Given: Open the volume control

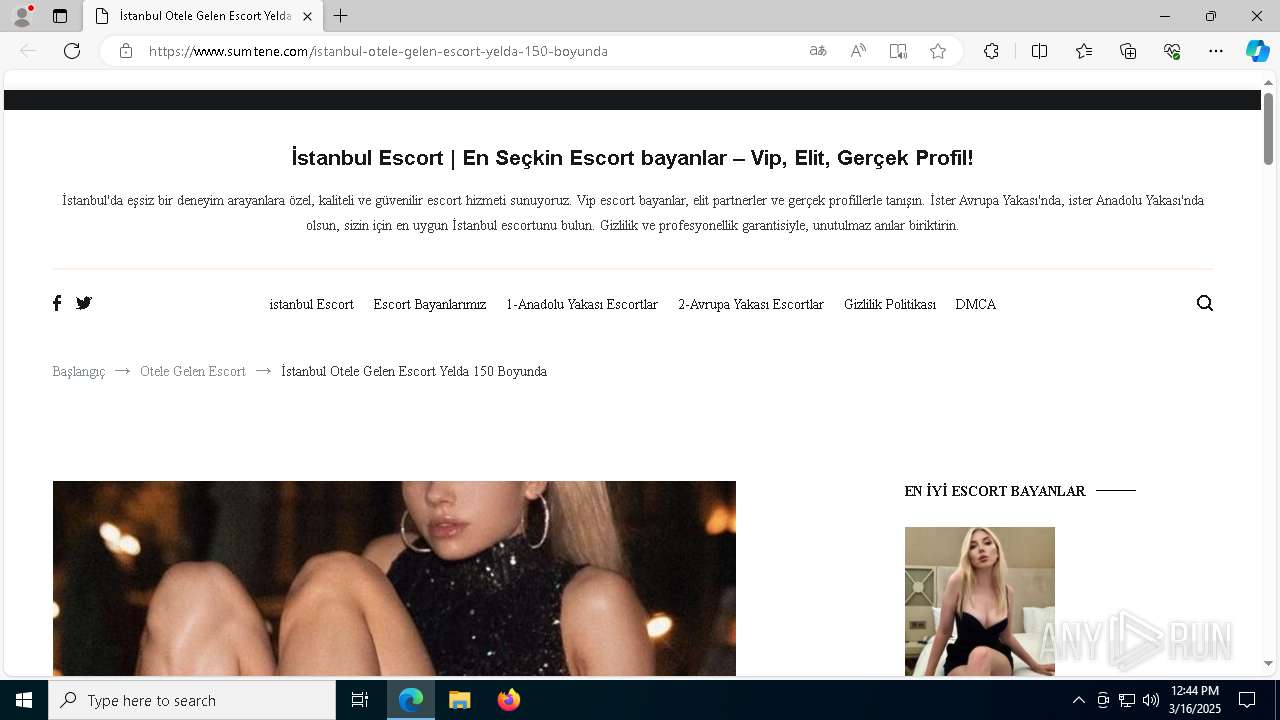Looking at the screenshot, I should pyautogui.click(x=1150, y=700).
